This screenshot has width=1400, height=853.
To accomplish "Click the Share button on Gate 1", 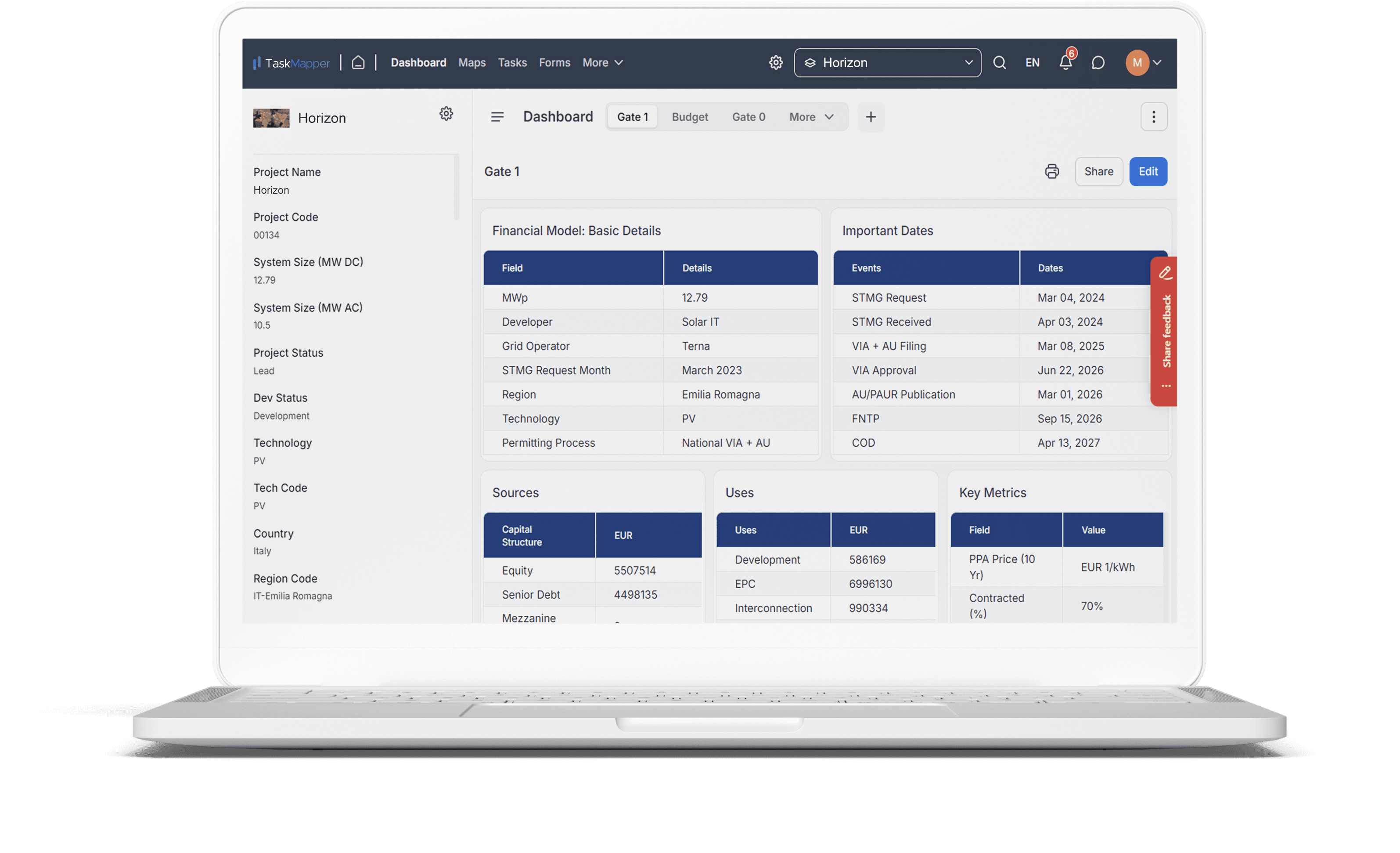I will [1099, 171].
